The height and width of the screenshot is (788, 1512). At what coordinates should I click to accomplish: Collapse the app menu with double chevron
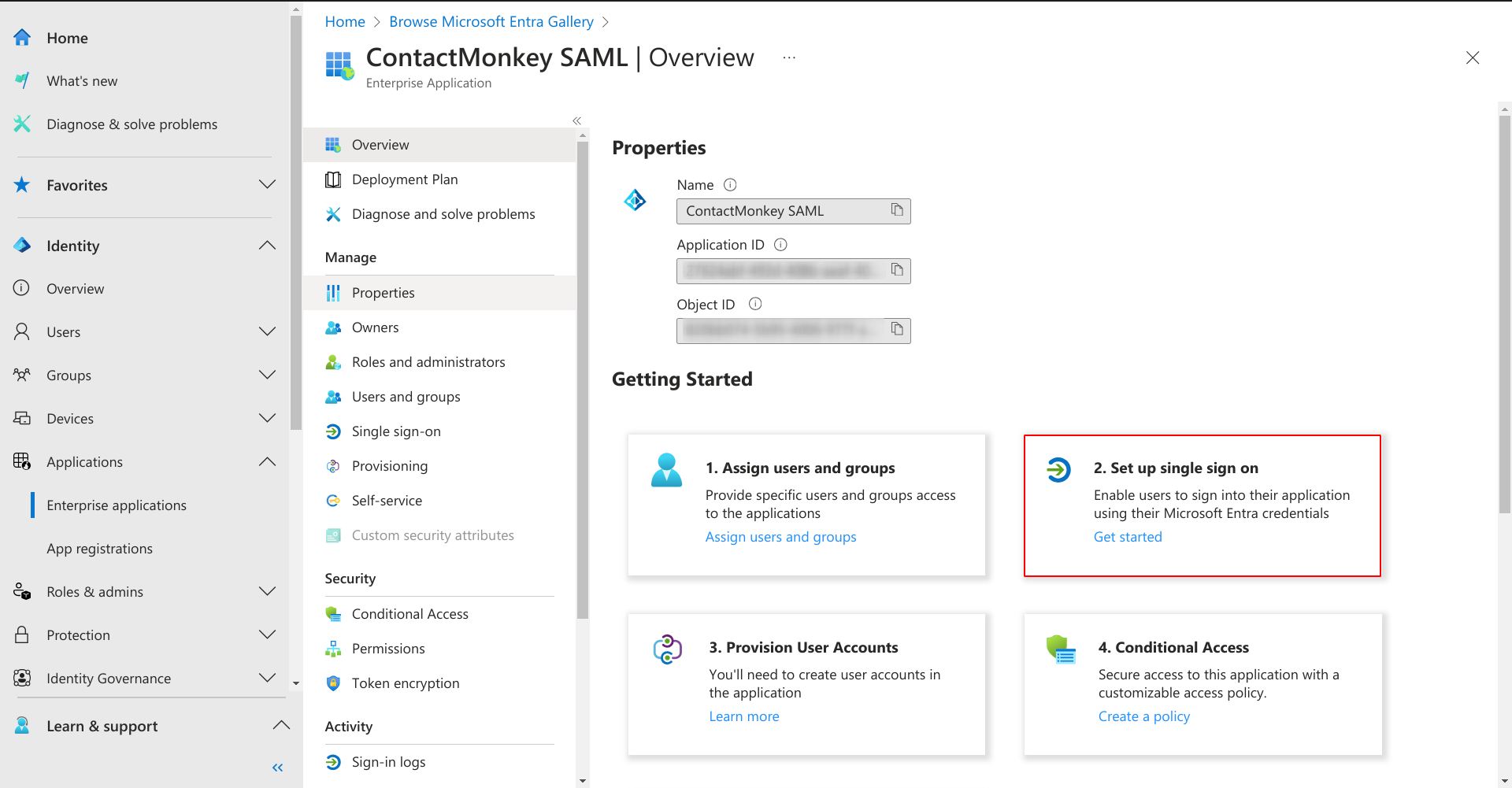click(576, 120)
